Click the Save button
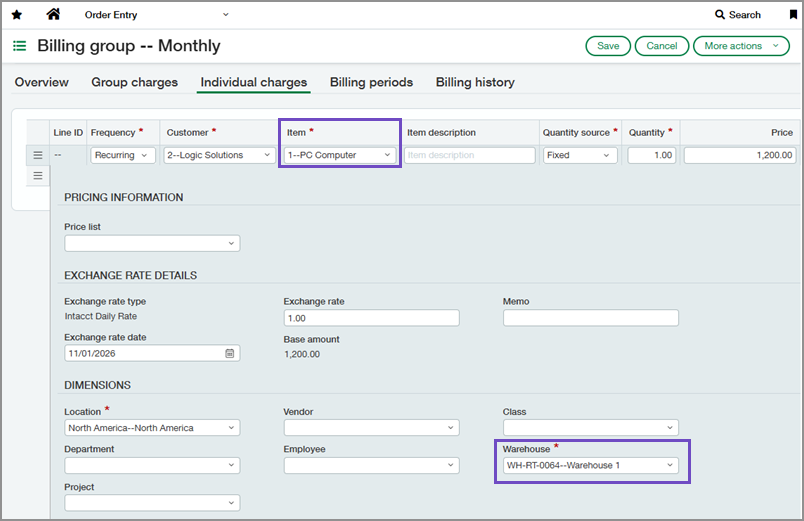 click(x=608, y=46)
